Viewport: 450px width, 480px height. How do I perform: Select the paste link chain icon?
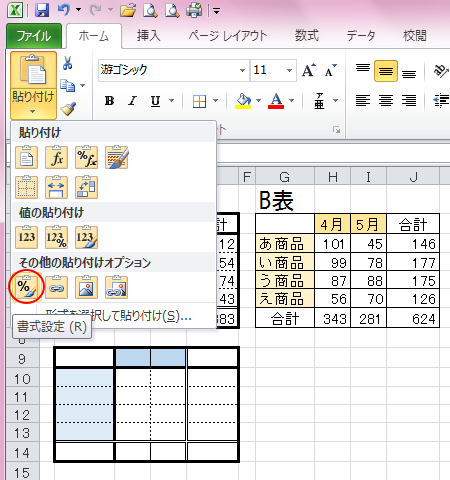(56, 287)
